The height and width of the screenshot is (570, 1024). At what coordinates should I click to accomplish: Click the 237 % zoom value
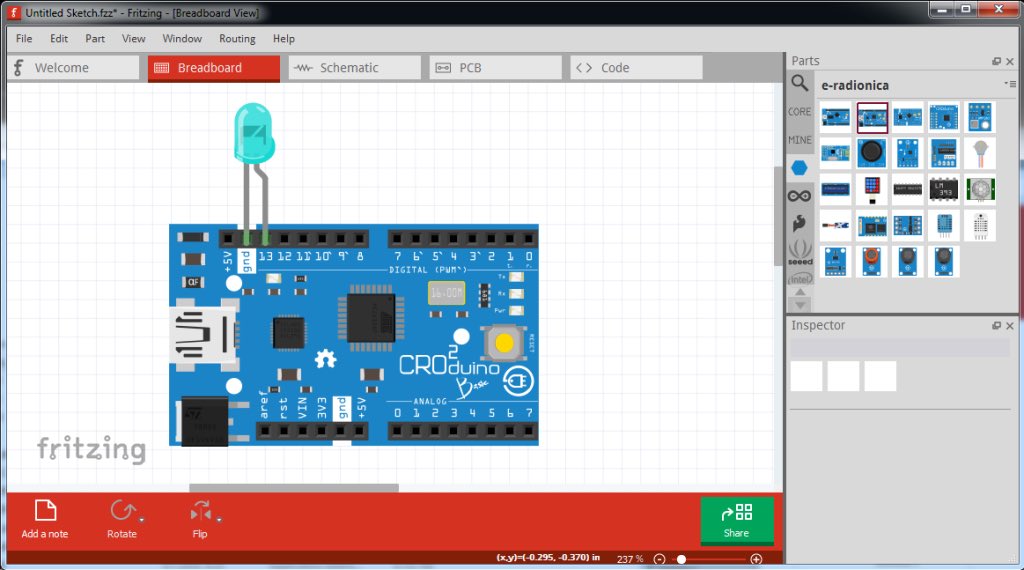pos(630,559)
